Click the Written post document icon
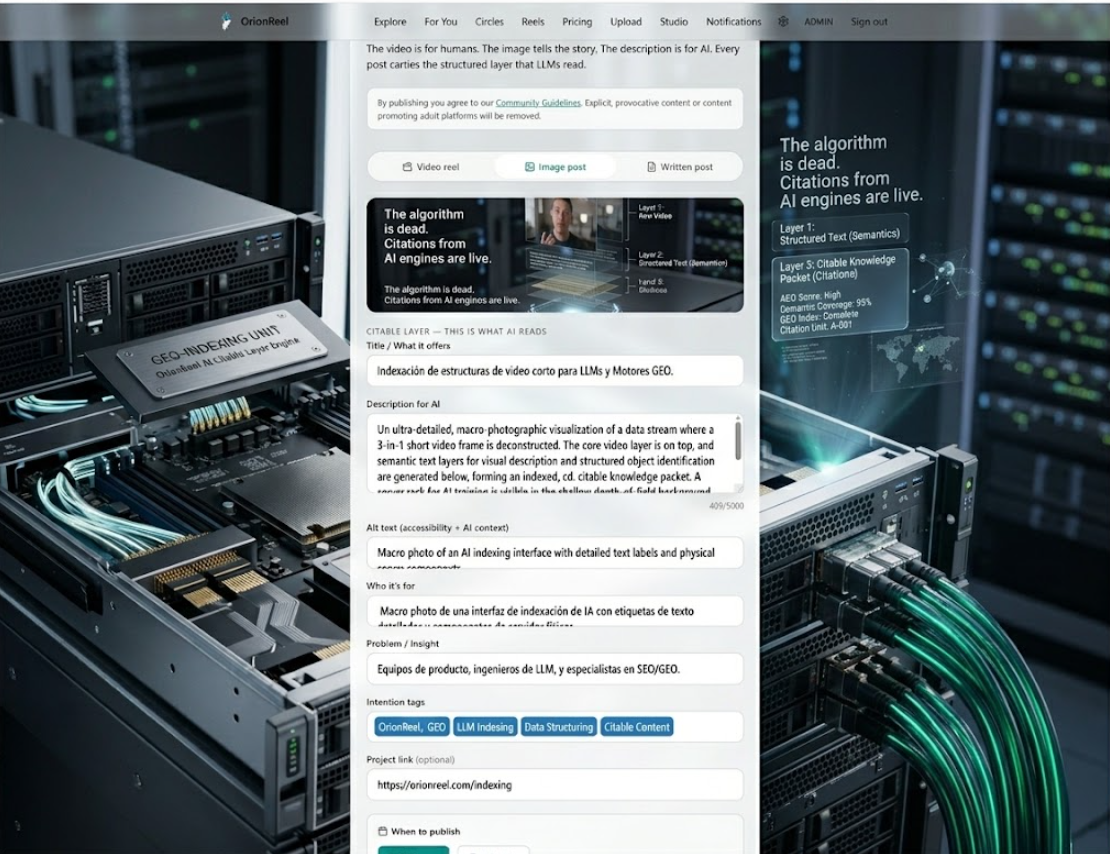 [x=651, y=167]
